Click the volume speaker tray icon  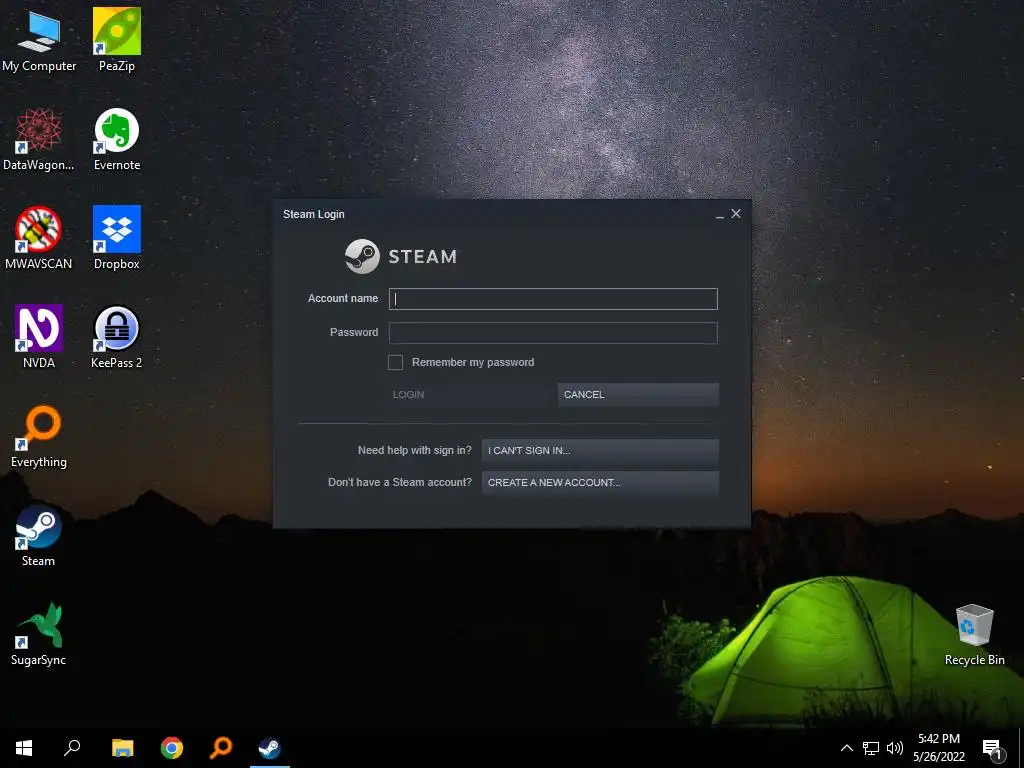(895, 748)
